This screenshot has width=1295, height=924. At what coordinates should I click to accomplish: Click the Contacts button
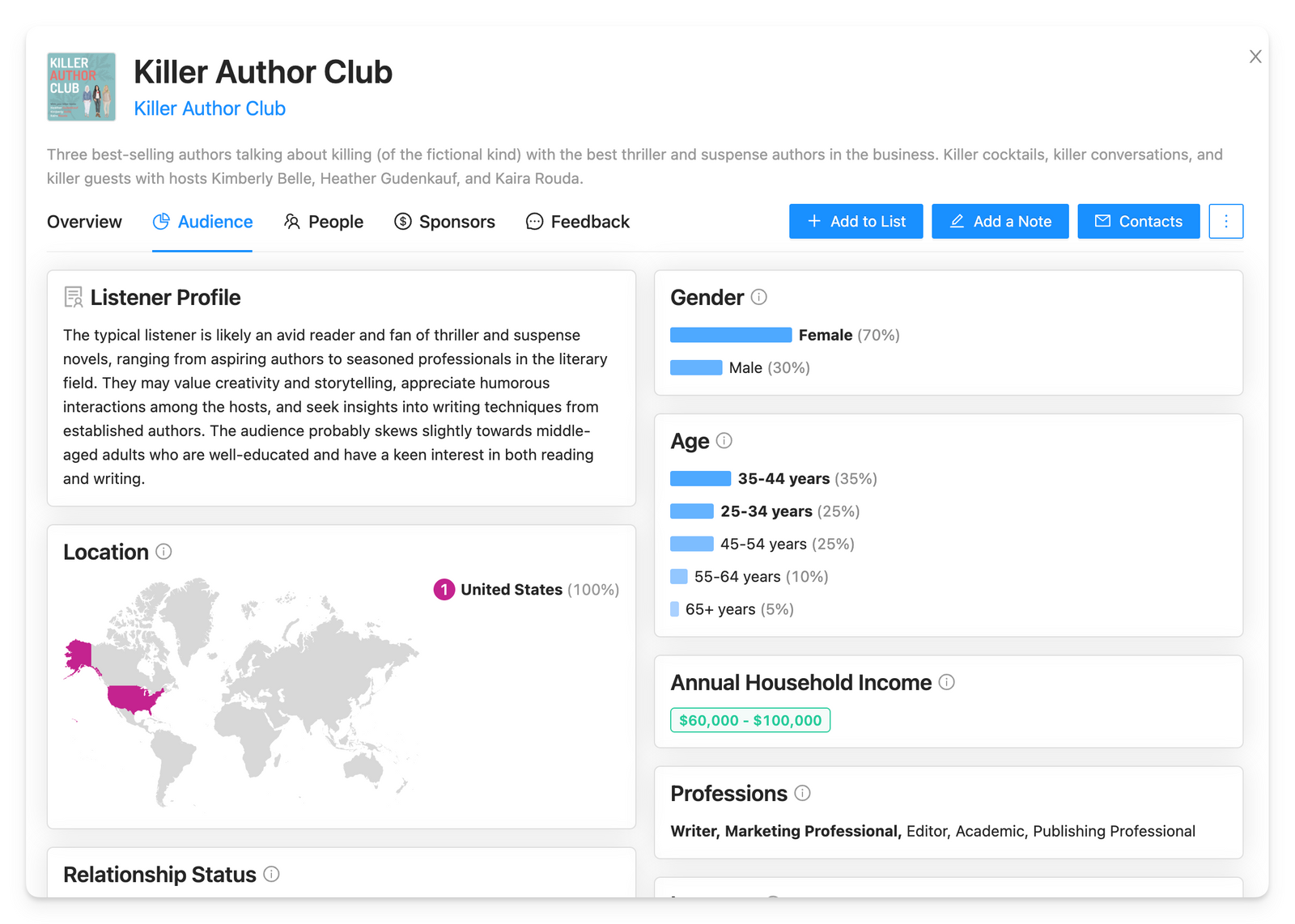tap(1138, 221)
